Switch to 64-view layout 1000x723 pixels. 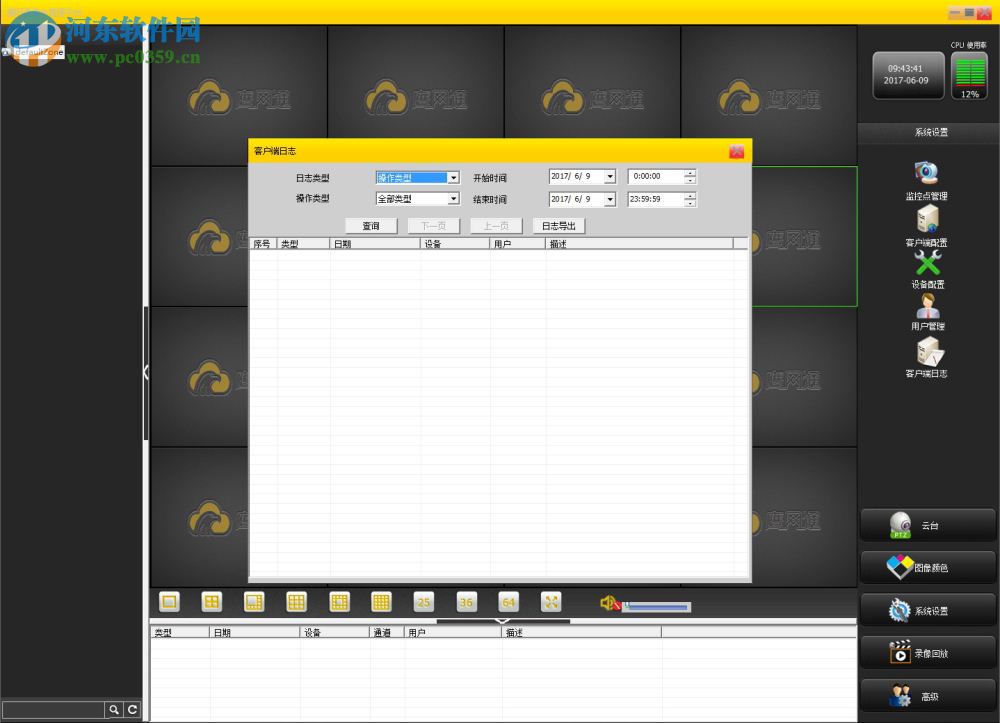click(x=508, y=602)
